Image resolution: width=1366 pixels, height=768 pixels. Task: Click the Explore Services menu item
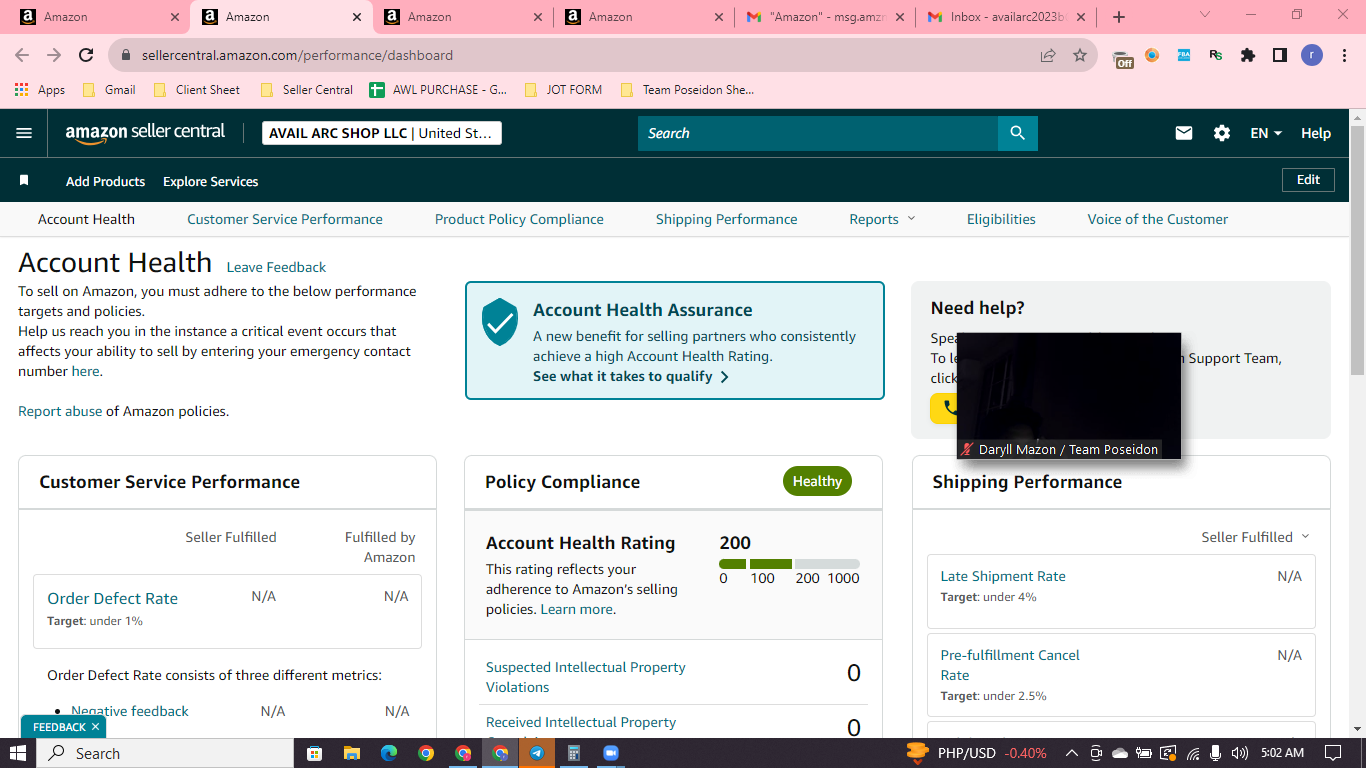tap(210, 181)
